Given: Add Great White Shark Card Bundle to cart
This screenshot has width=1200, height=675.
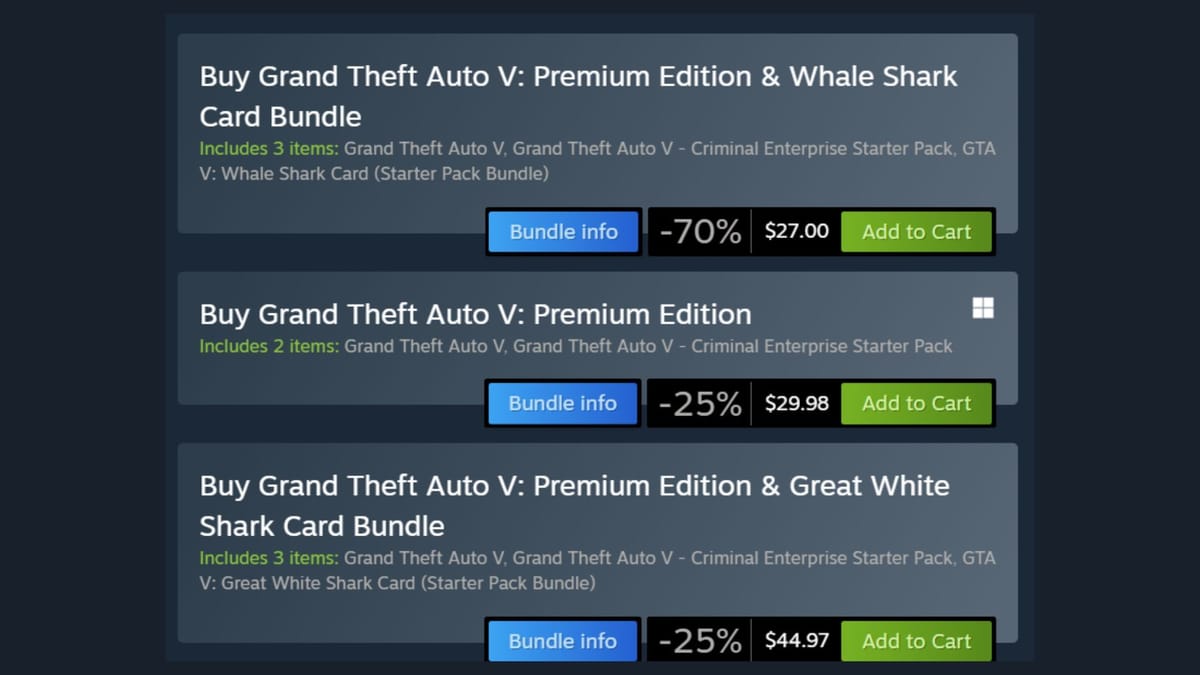Looking at the screenshot, I should [x=916, y=641].
